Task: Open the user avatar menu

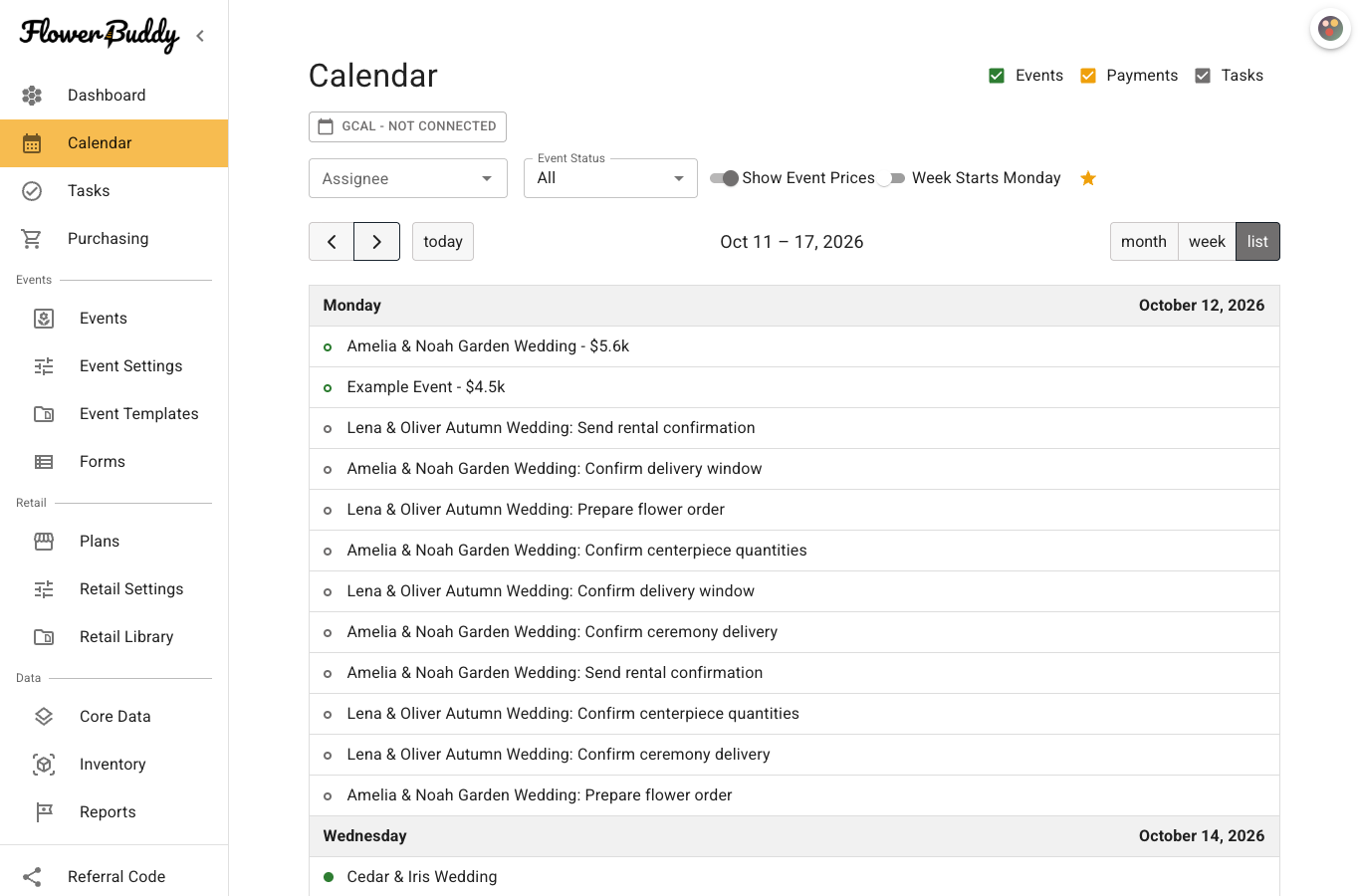Action: (1330, 28)
